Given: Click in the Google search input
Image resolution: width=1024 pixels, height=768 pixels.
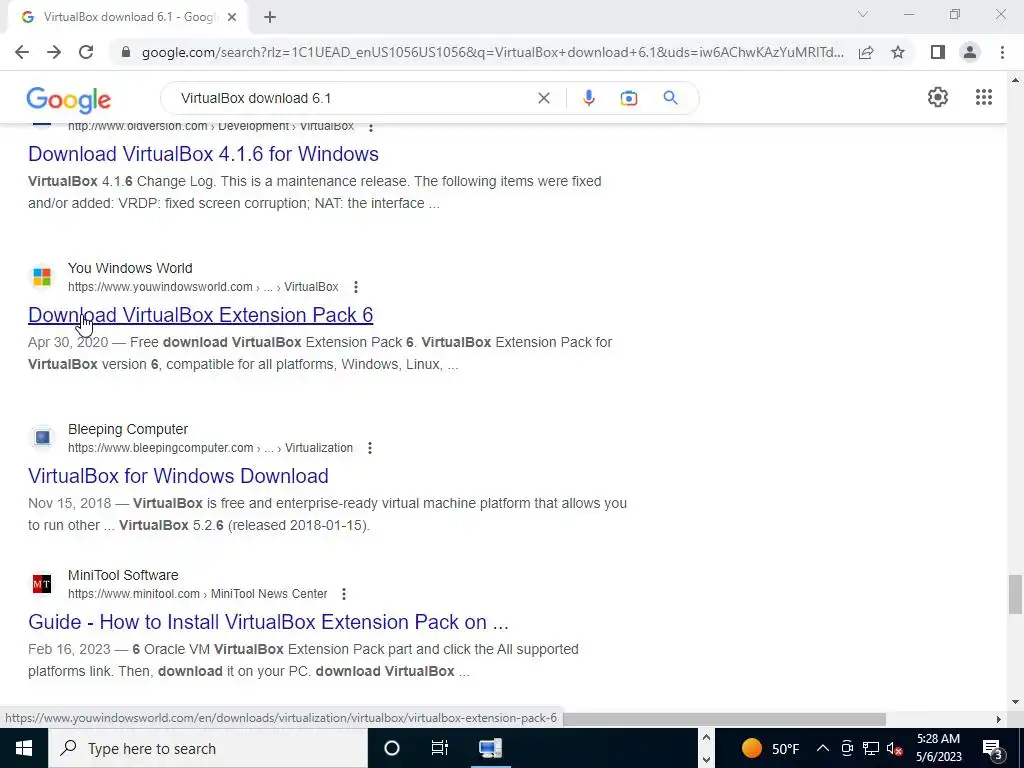Looking at the screenshot, I should tap(353, 98).
